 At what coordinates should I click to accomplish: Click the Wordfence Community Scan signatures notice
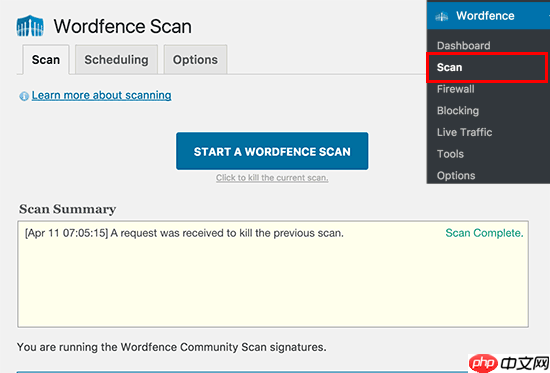pos(172,347)
